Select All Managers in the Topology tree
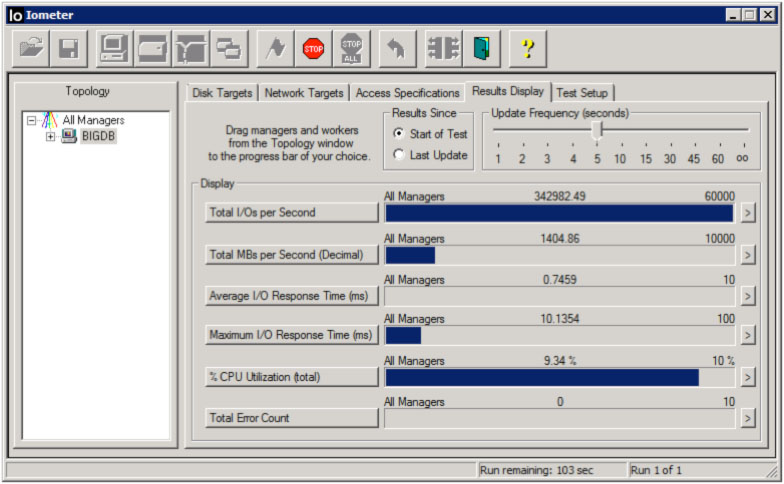 [94, 120]
